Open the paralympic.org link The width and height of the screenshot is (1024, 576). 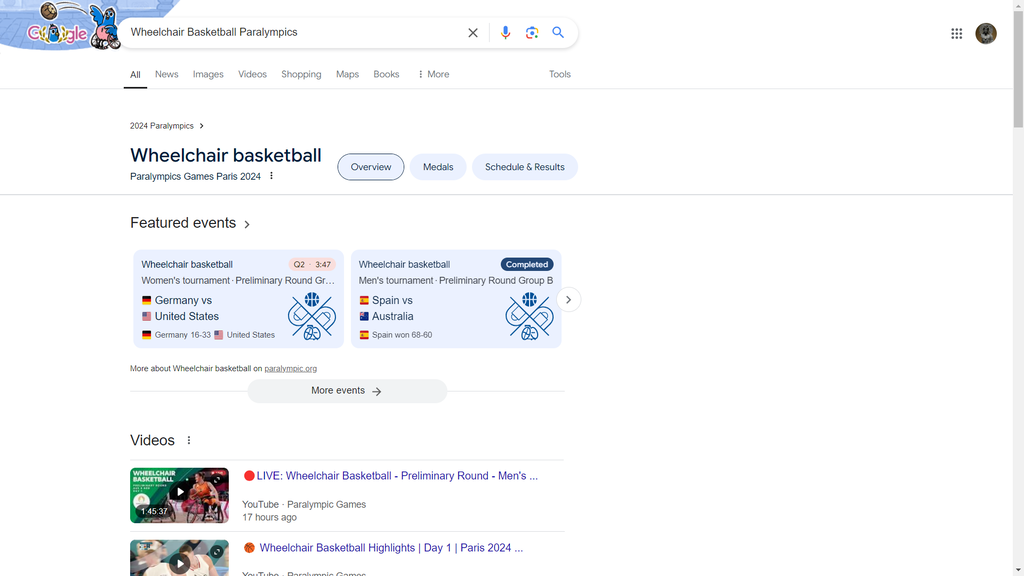(x=291, y=368)
